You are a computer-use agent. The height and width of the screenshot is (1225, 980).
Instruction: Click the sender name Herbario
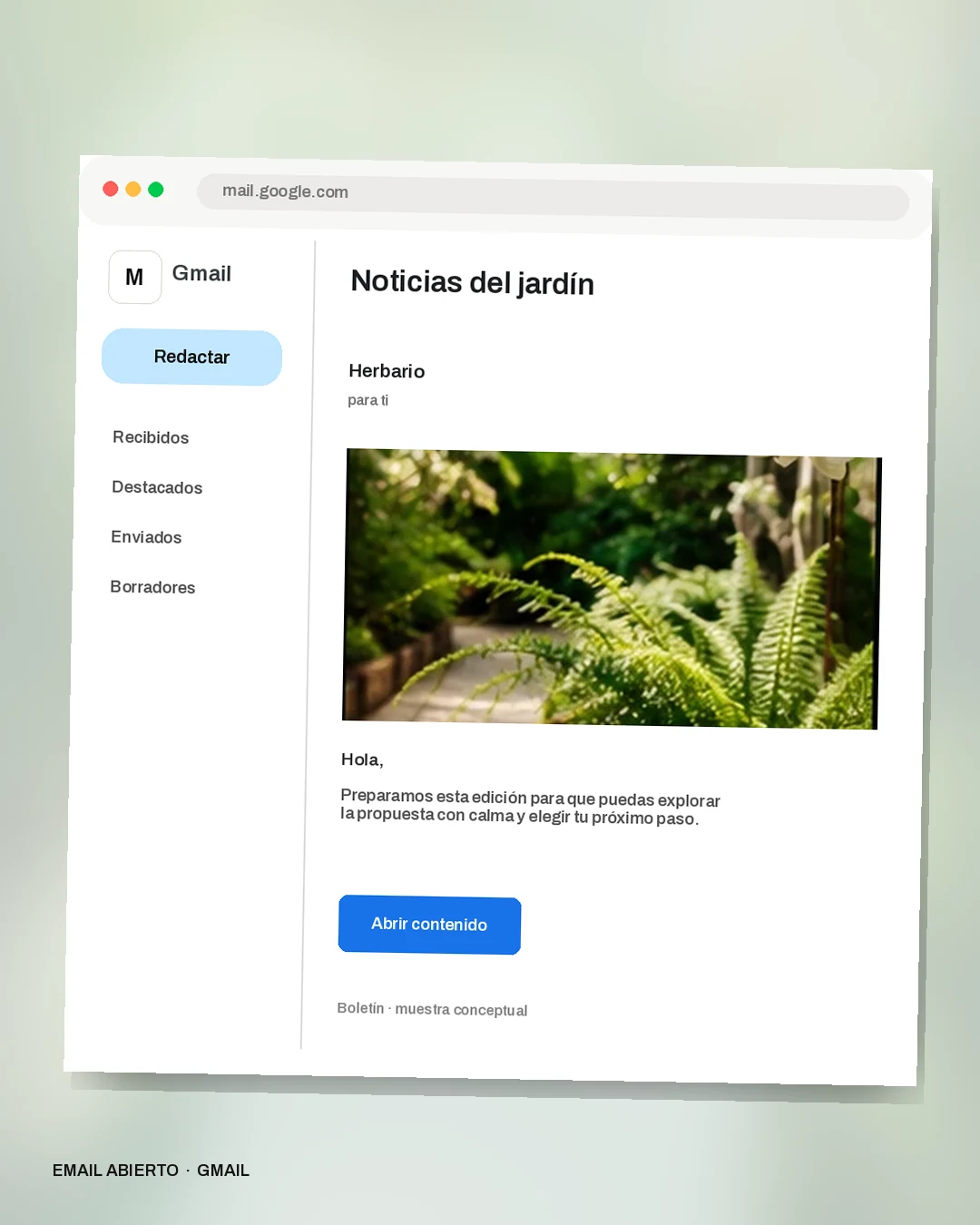tap(387, 371)
